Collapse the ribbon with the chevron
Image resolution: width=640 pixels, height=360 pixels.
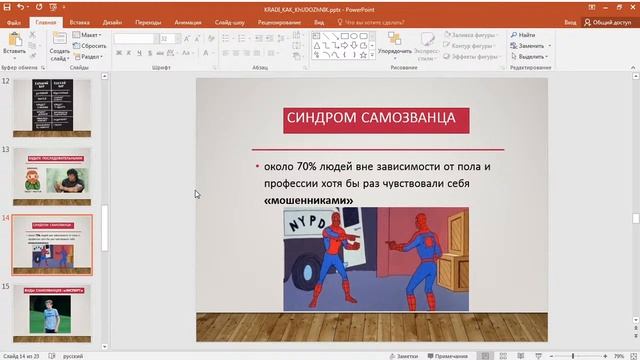tap(633, 68)
